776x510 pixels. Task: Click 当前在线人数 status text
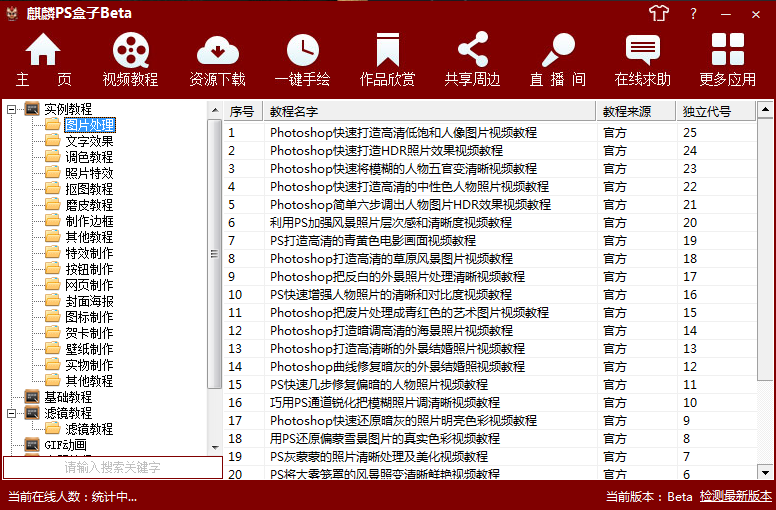(x=72, y=497)
